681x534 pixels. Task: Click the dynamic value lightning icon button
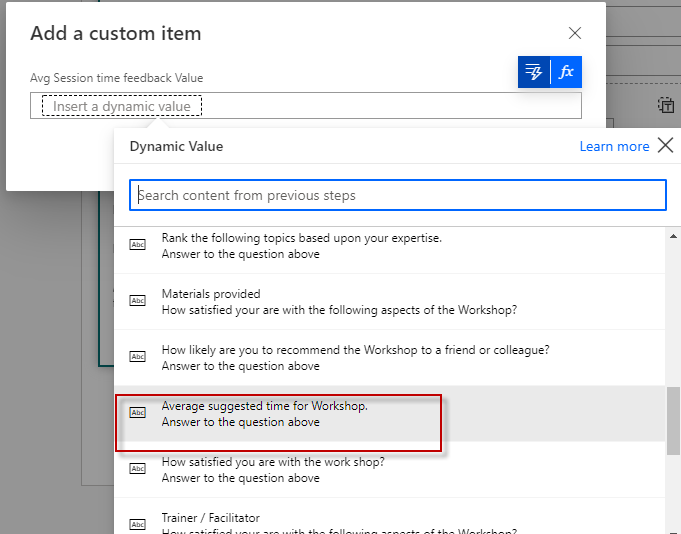point(534,72)
